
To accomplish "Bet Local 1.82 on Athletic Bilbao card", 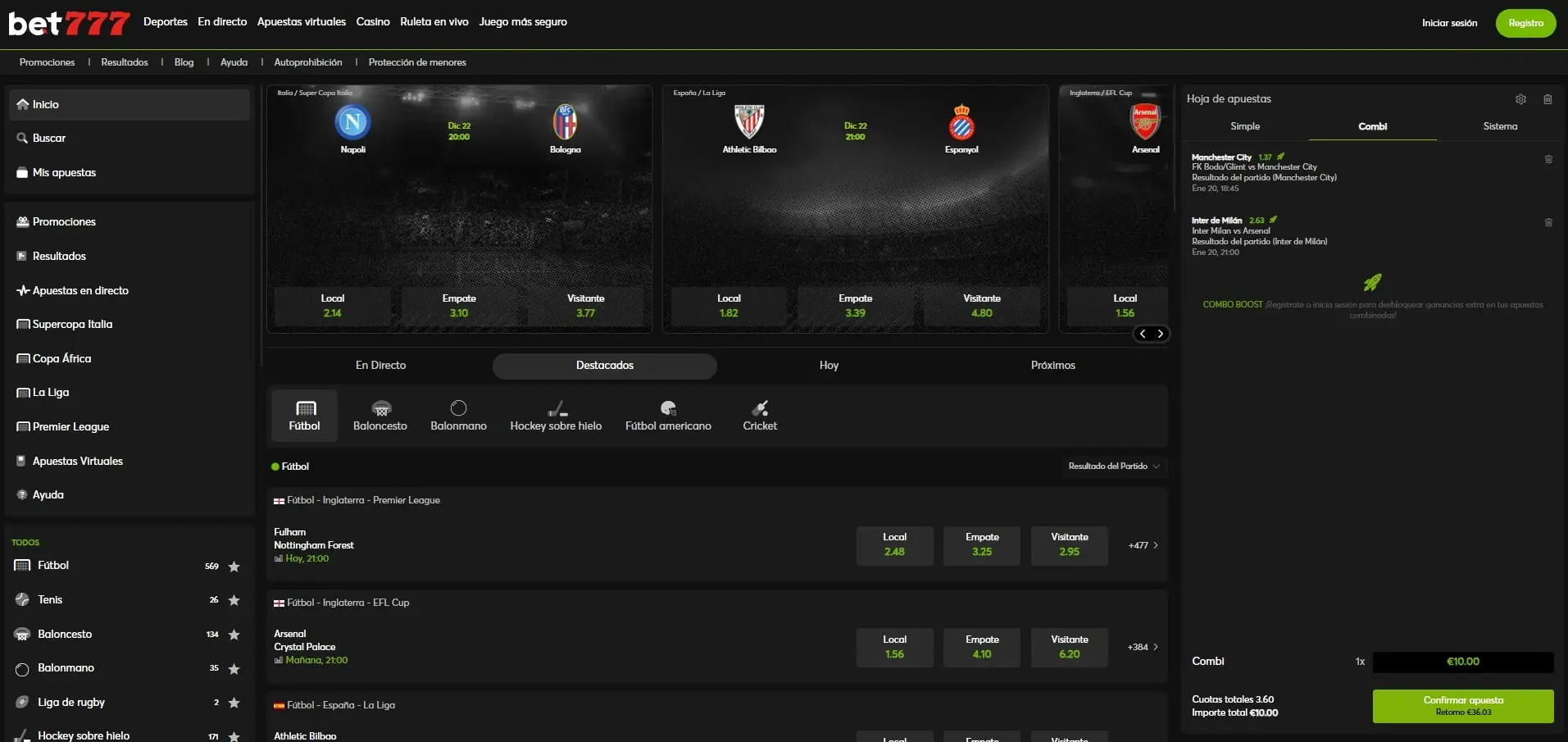I will pyautogui.click(x=729, y=306).
